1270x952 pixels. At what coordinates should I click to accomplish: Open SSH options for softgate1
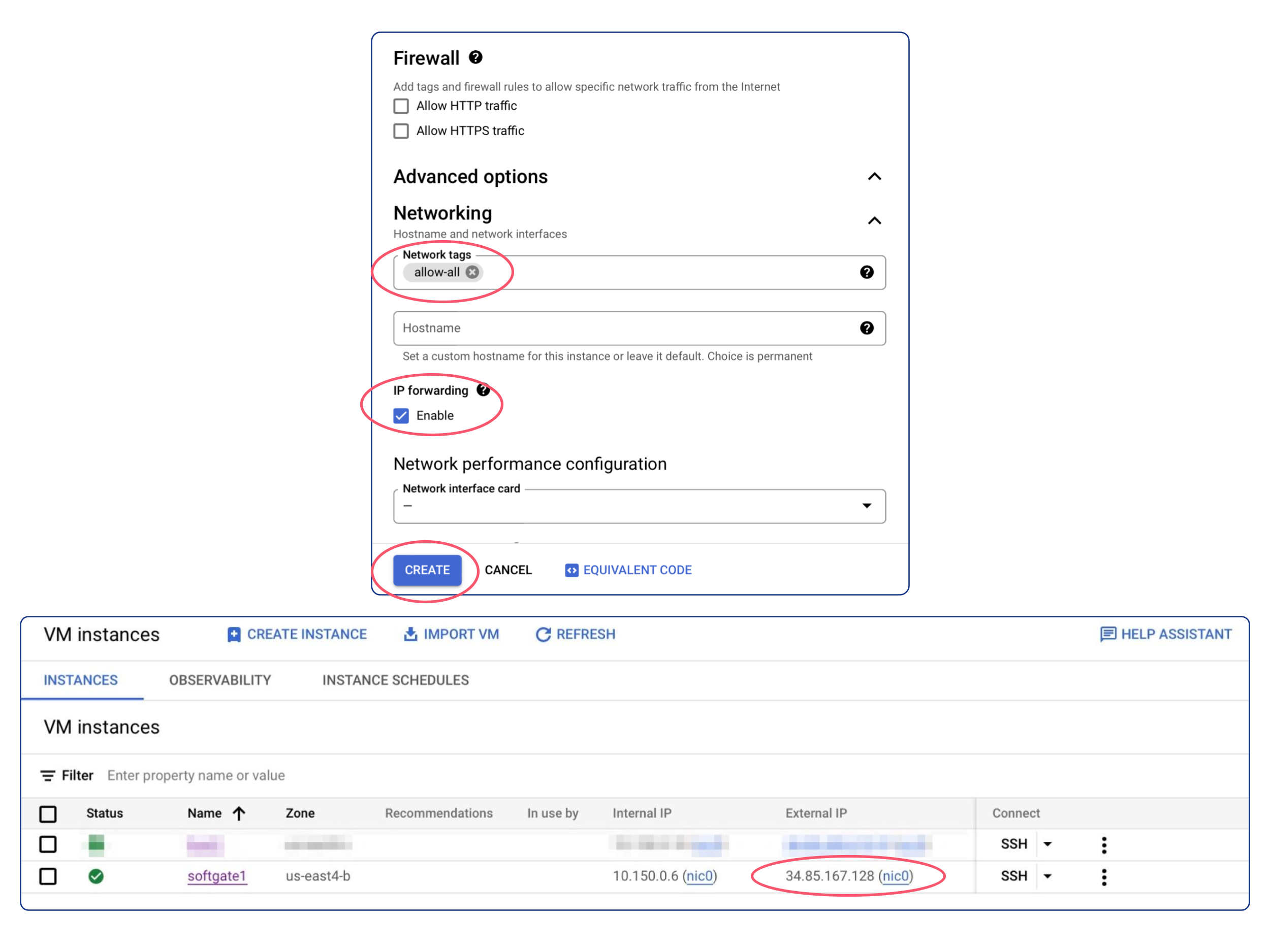[x=1048, y=876]
